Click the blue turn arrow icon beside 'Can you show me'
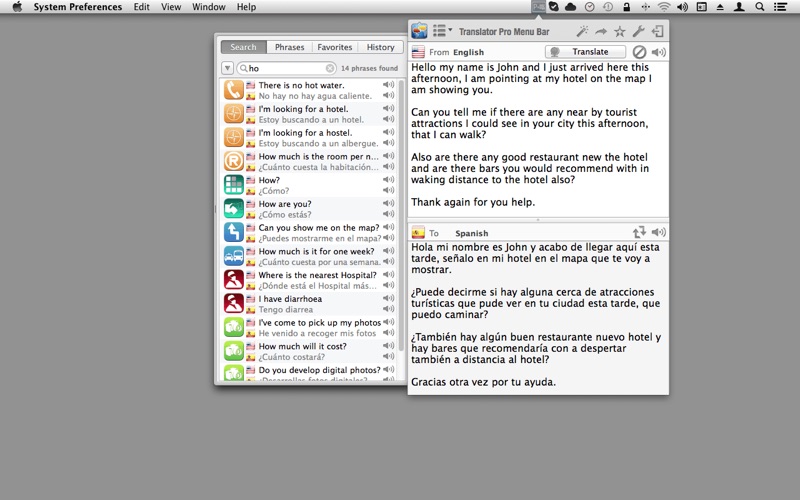 [x=234, y=233]
